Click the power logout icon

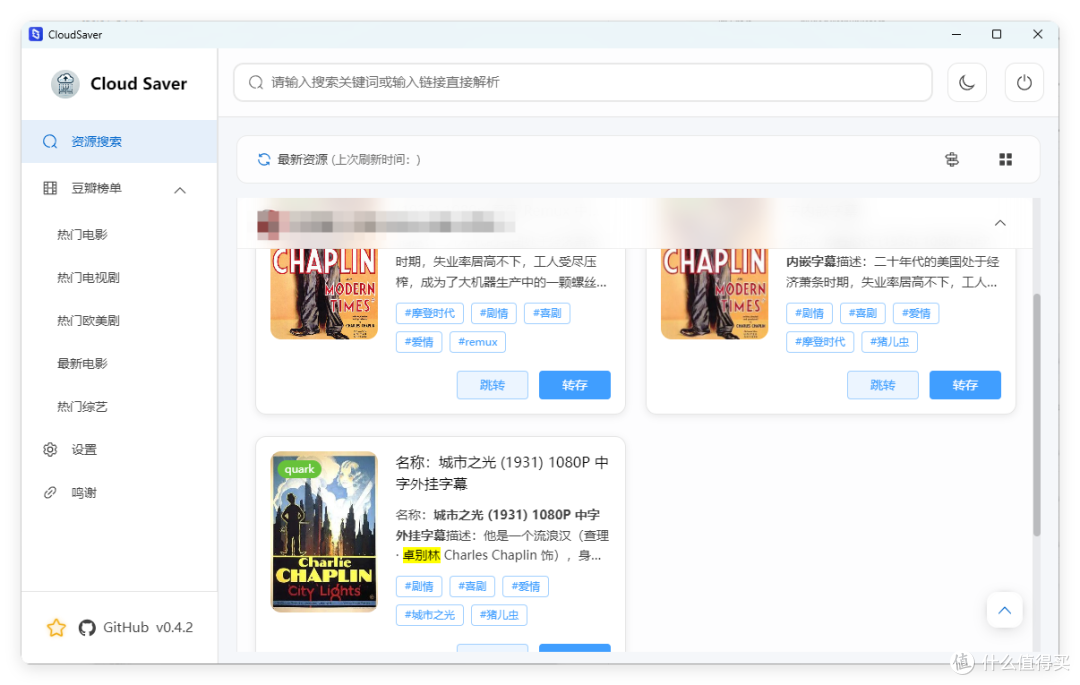(x=1024, y=83)
